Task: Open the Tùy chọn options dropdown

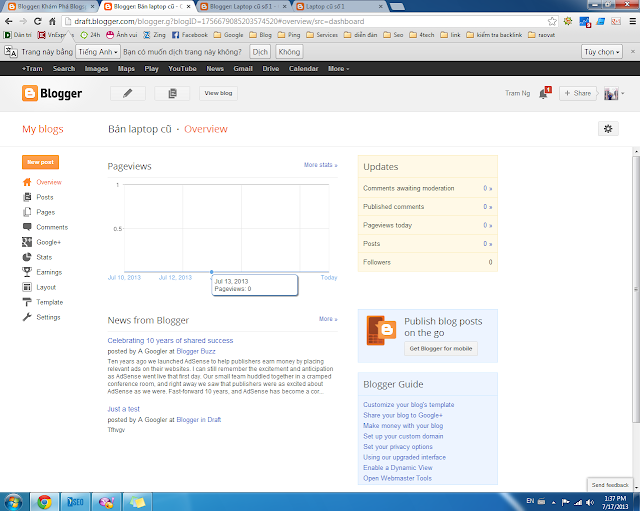Action: point(602,52)
